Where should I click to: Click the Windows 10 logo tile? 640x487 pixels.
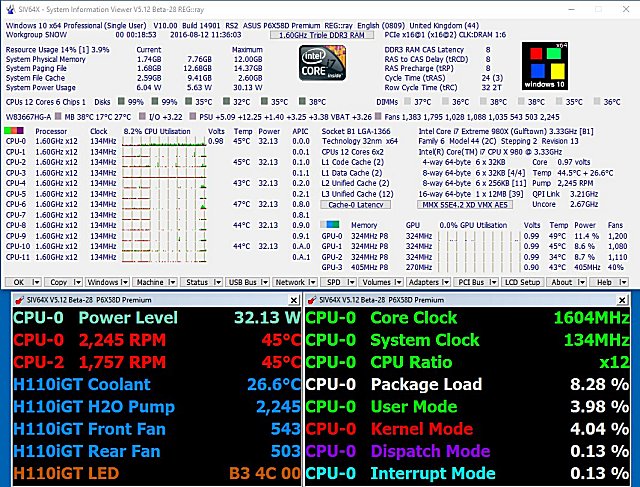(545, 66)
